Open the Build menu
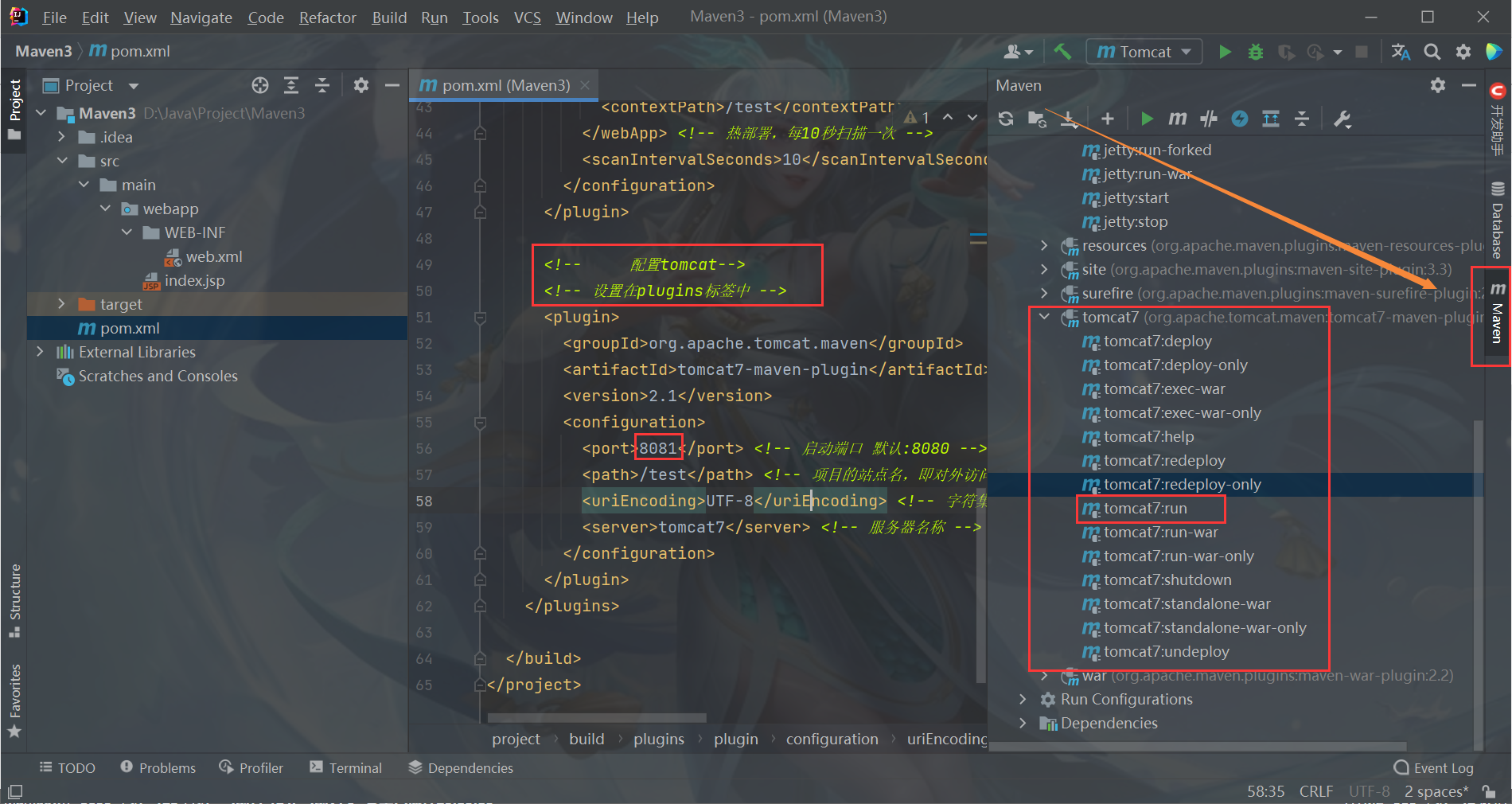Viewport: 1512px width, 804px height. point(389,18)
